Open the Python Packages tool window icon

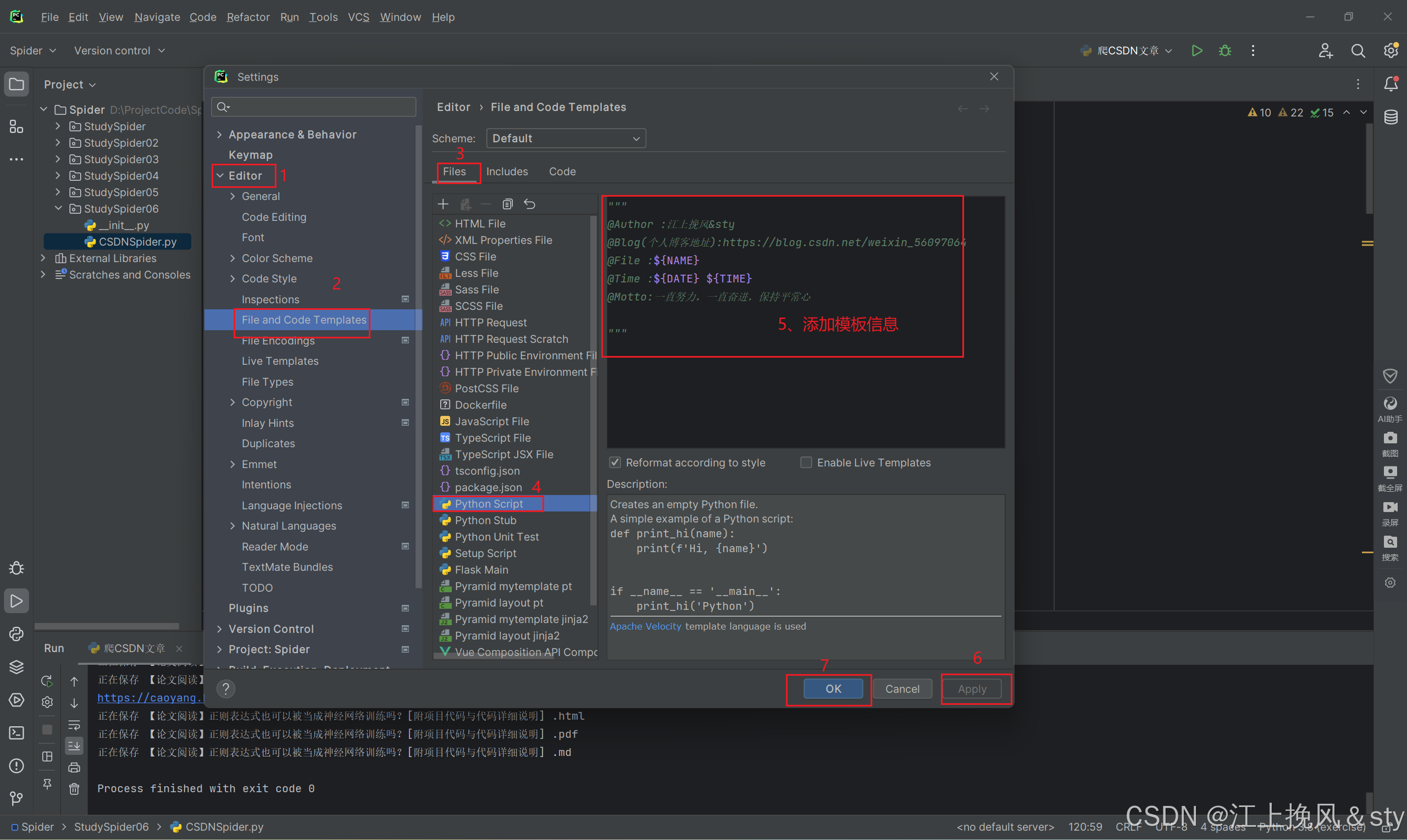pyautogui.click(x=16, y=667)
